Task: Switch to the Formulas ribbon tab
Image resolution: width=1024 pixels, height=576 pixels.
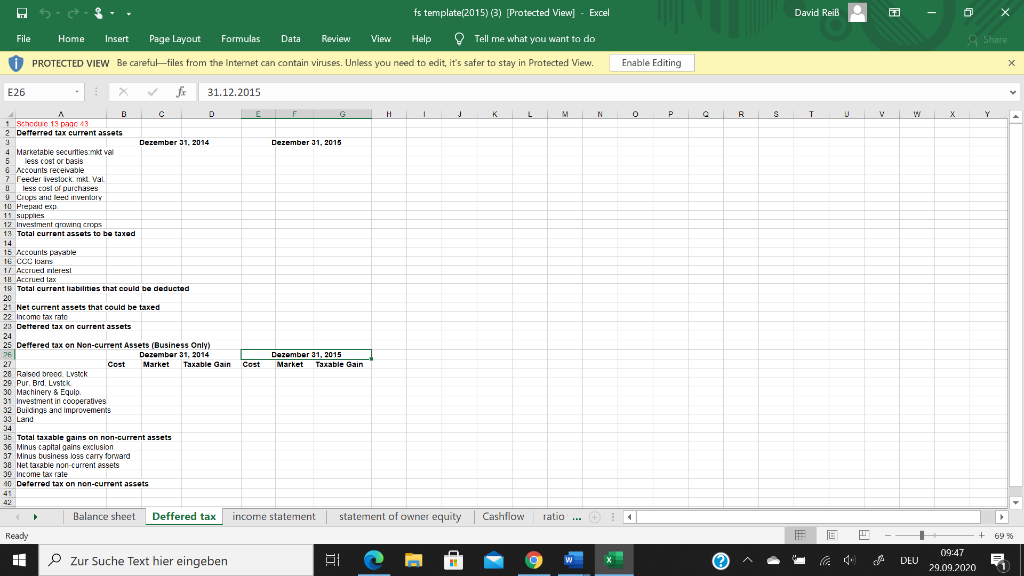Action: click(x=241, y=39)
